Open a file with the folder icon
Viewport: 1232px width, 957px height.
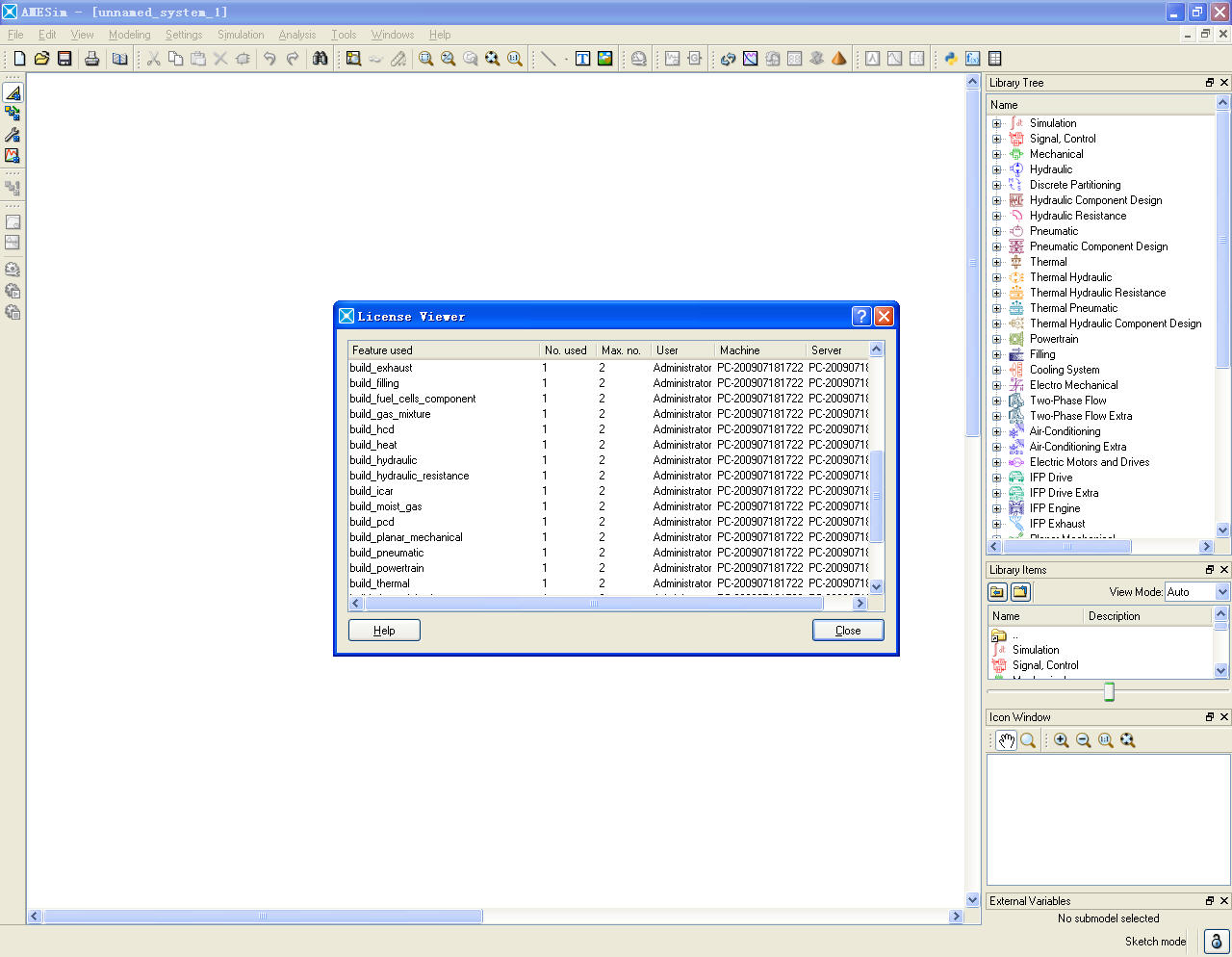coord(41,59)
